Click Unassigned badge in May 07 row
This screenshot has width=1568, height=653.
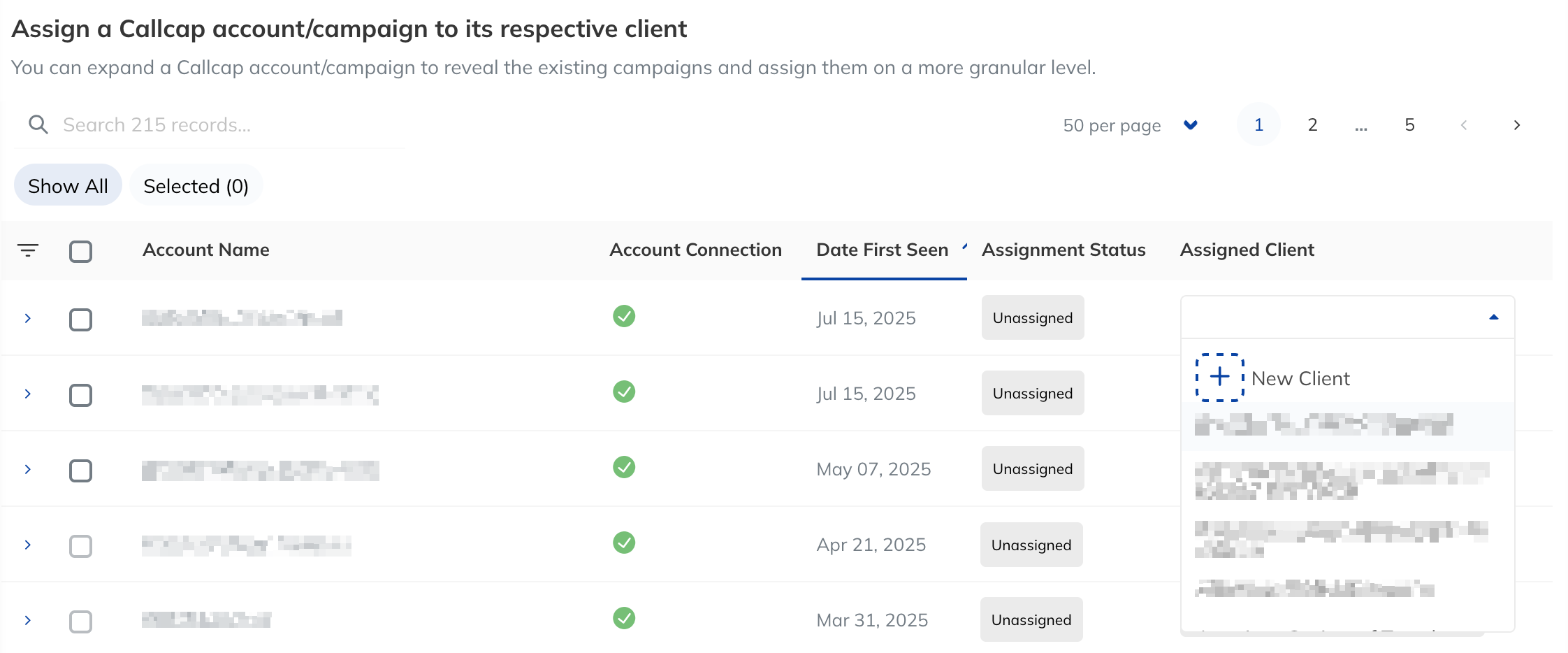click(x=1033, y=468)
